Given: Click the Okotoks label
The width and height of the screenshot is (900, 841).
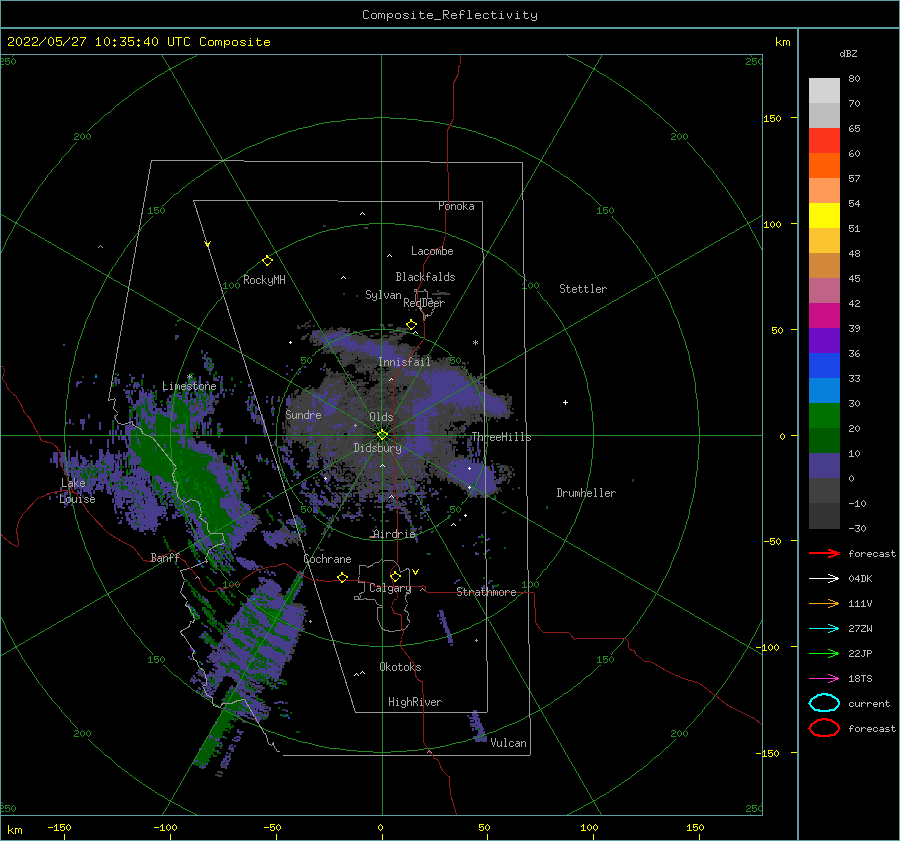Looking at the screenshot, I should click(x=400, y=667).
